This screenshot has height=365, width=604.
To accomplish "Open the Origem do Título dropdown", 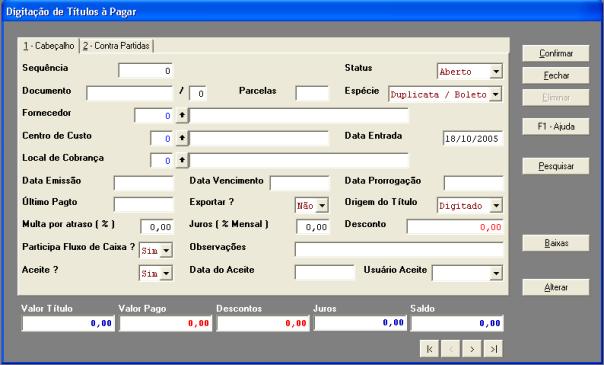I will tap(496, 205).
